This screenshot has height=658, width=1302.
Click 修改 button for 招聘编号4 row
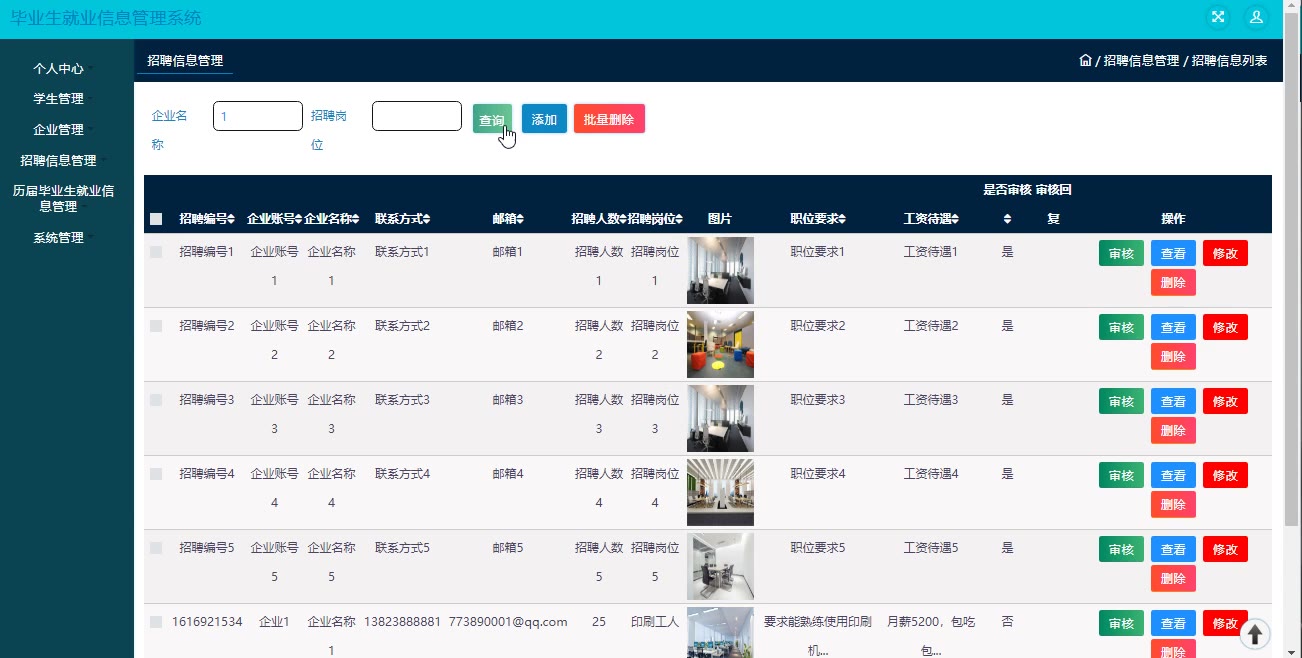click(x=1225, y=475)
